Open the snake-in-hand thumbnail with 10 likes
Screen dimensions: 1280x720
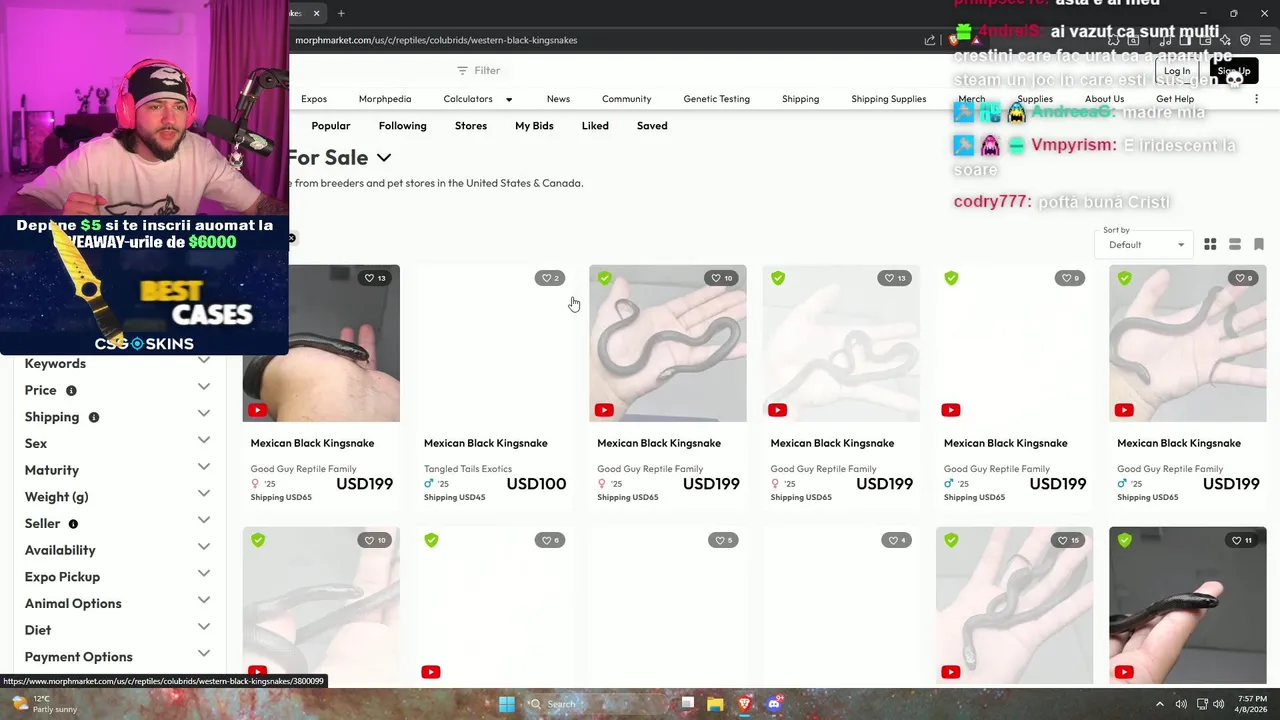click(x=667, y=343)
